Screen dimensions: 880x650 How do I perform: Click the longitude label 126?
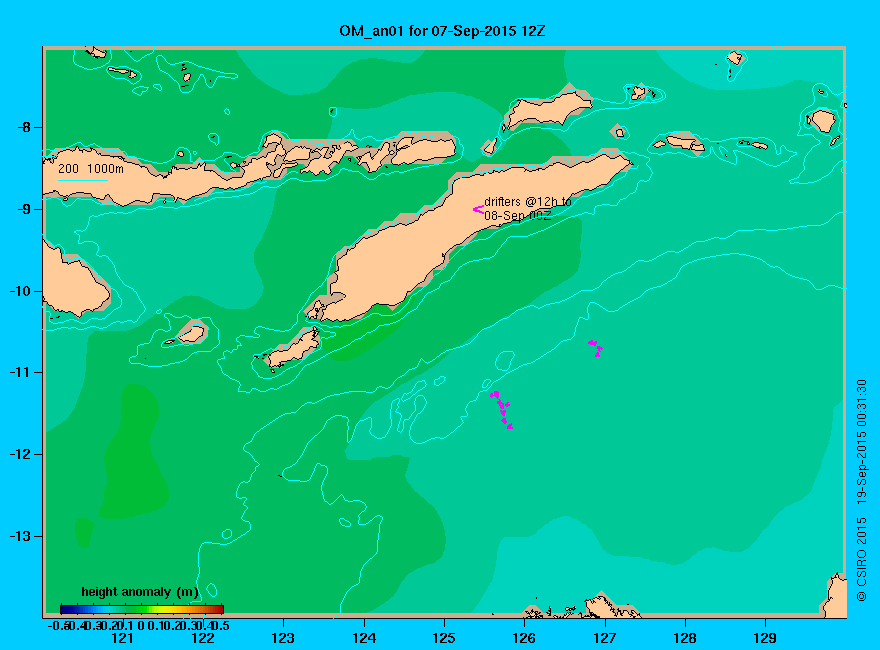click(524, 638)
